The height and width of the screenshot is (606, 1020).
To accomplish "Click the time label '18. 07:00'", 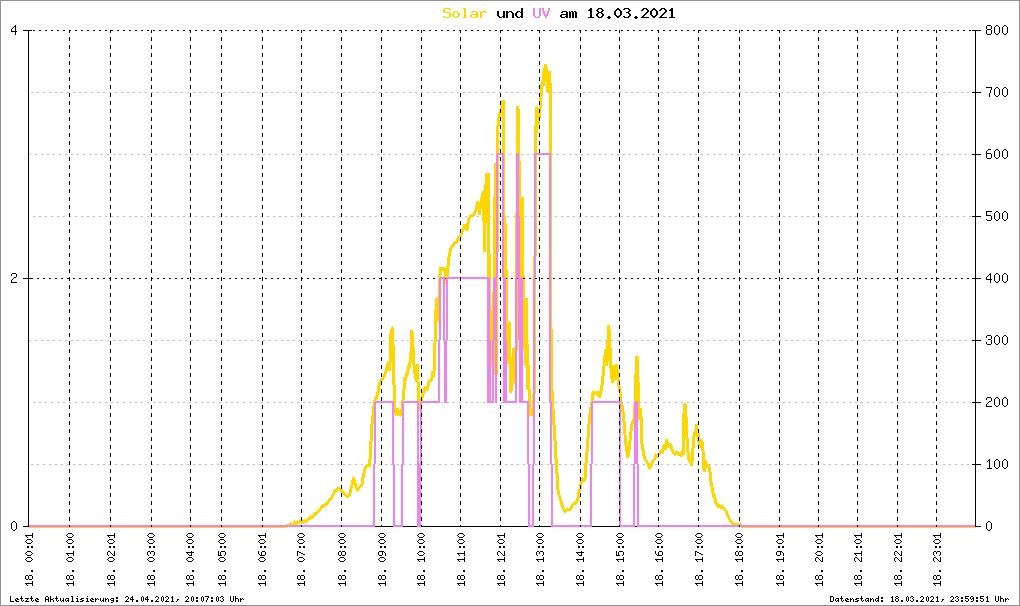I will [x=302, y=560].
